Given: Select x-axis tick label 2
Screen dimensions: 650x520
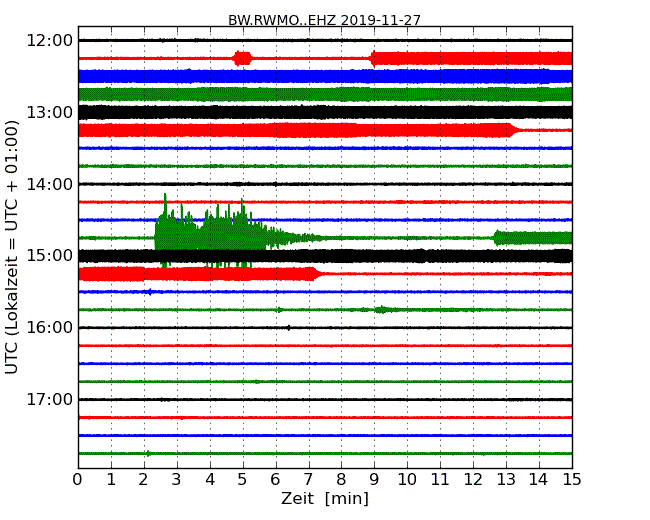Looking at the screenshot, I should (144, 479).
